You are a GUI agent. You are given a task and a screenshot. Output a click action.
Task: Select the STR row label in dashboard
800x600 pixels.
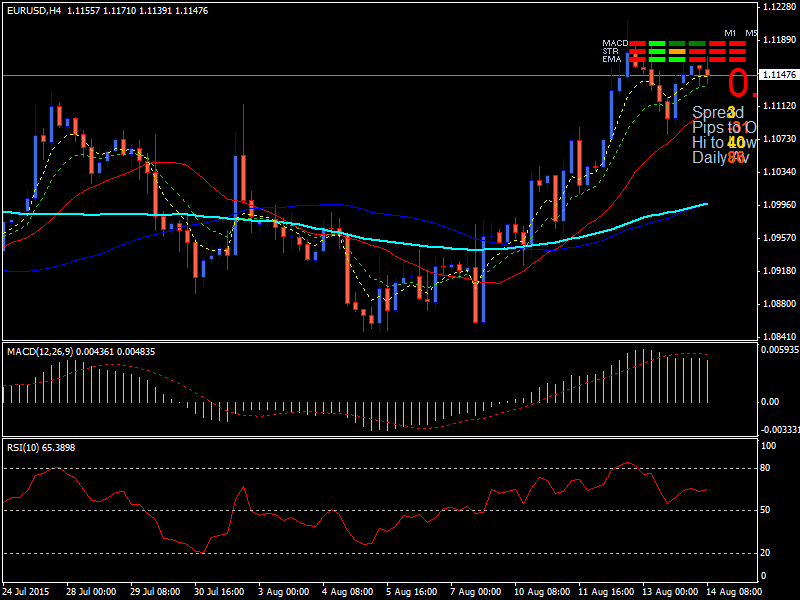point(610,51)
